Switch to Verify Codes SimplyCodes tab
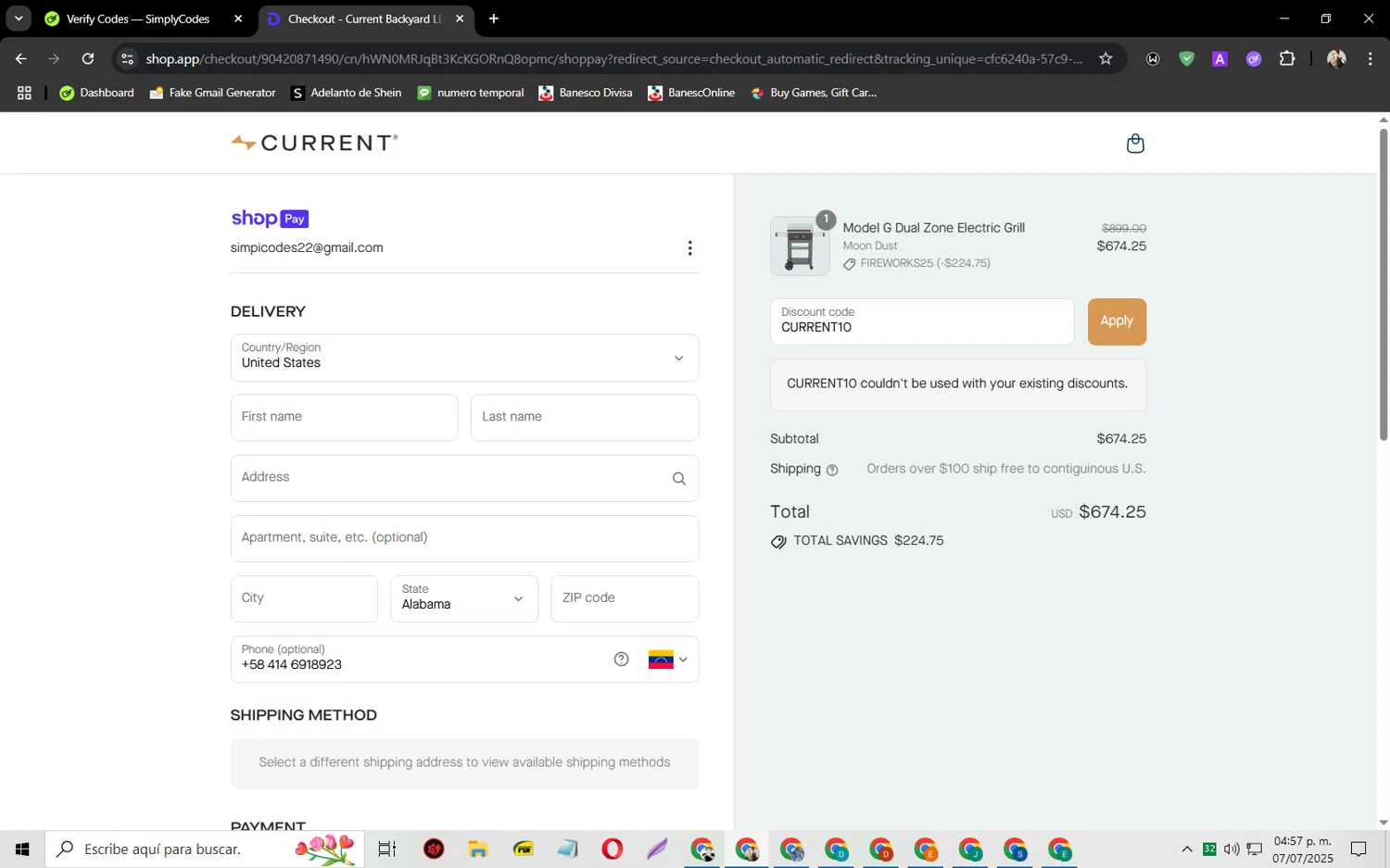The width and height of the screenshot is (1390, 868). point(137,19)
